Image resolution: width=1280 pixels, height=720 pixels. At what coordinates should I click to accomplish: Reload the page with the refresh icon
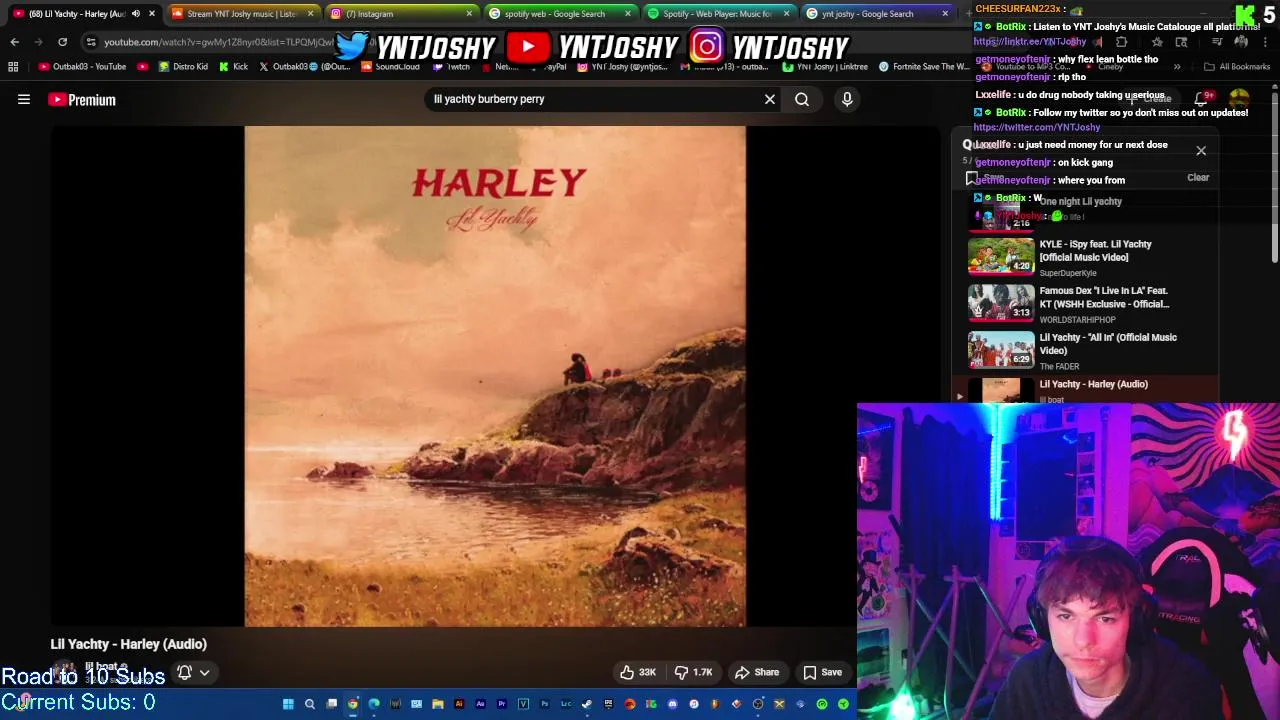tap(62, 42)
